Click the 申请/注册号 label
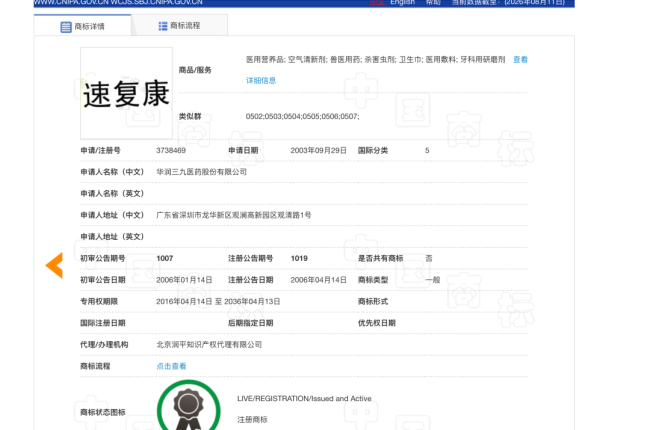 100,151
